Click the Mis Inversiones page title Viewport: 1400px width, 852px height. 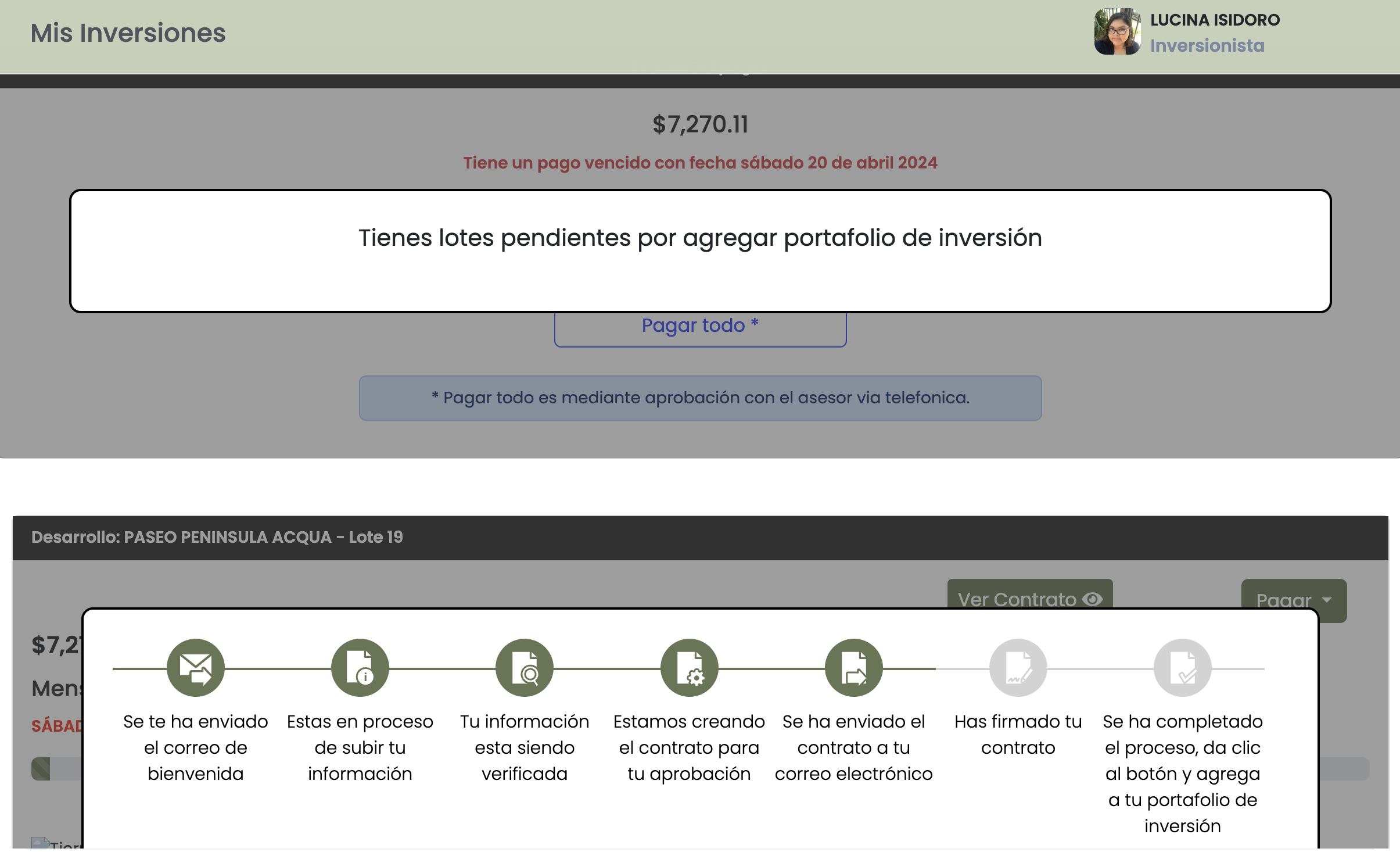tap(128, 33)
